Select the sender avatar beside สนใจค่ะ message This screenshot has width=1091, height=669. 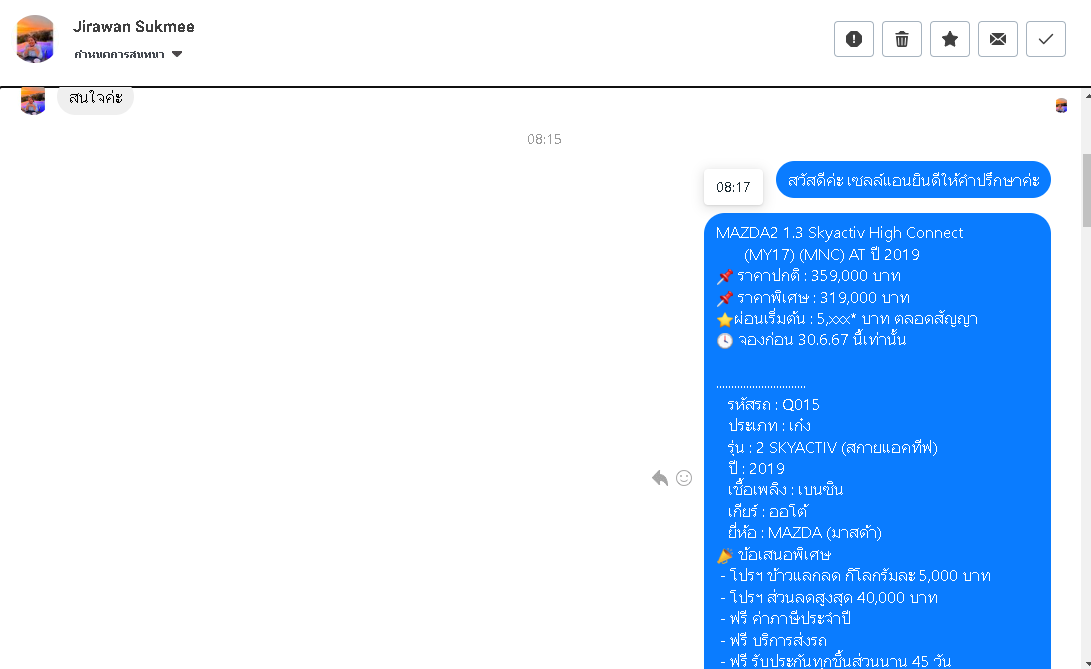coord(33,101)
